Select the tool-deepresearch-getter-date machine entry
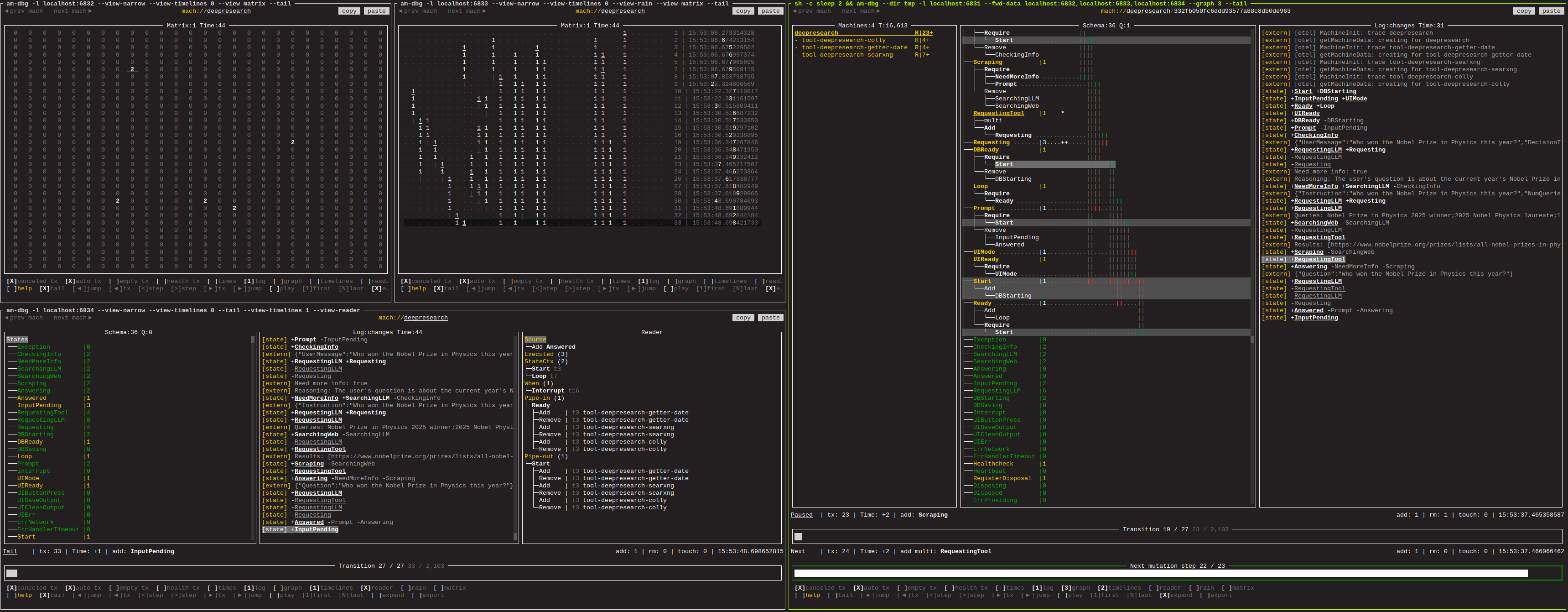Viewport: 1568px width, 612px height. pos(854,47)
